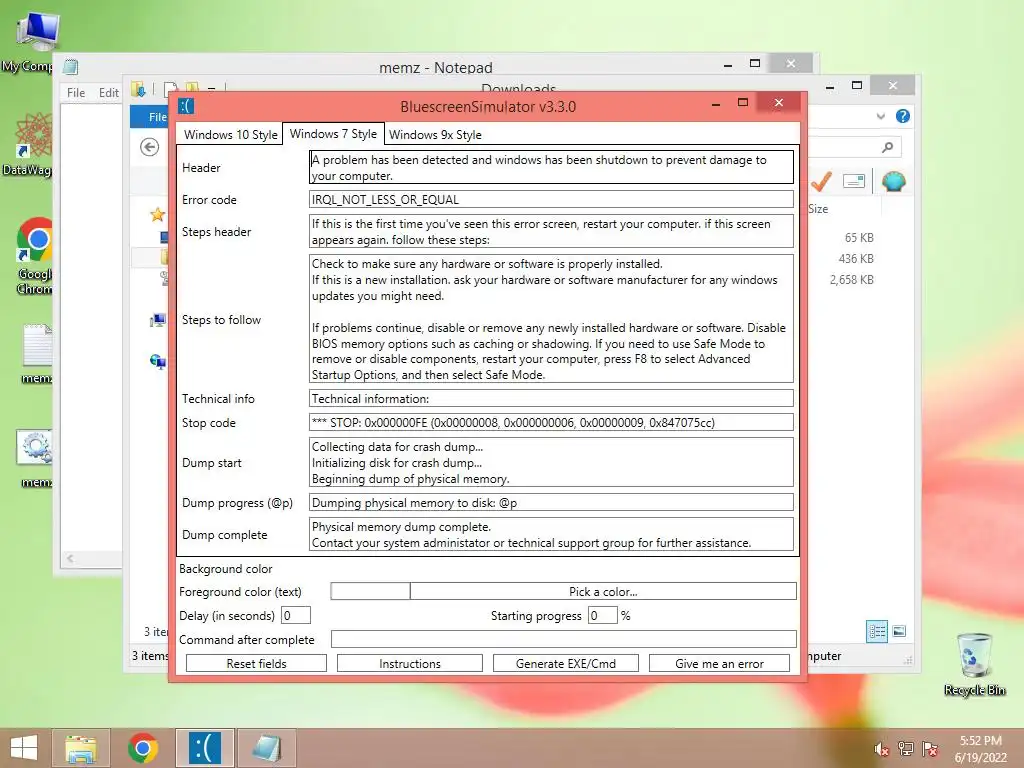
Task: Focus the Starting progress percent input
Action: (x=602, y=615)
